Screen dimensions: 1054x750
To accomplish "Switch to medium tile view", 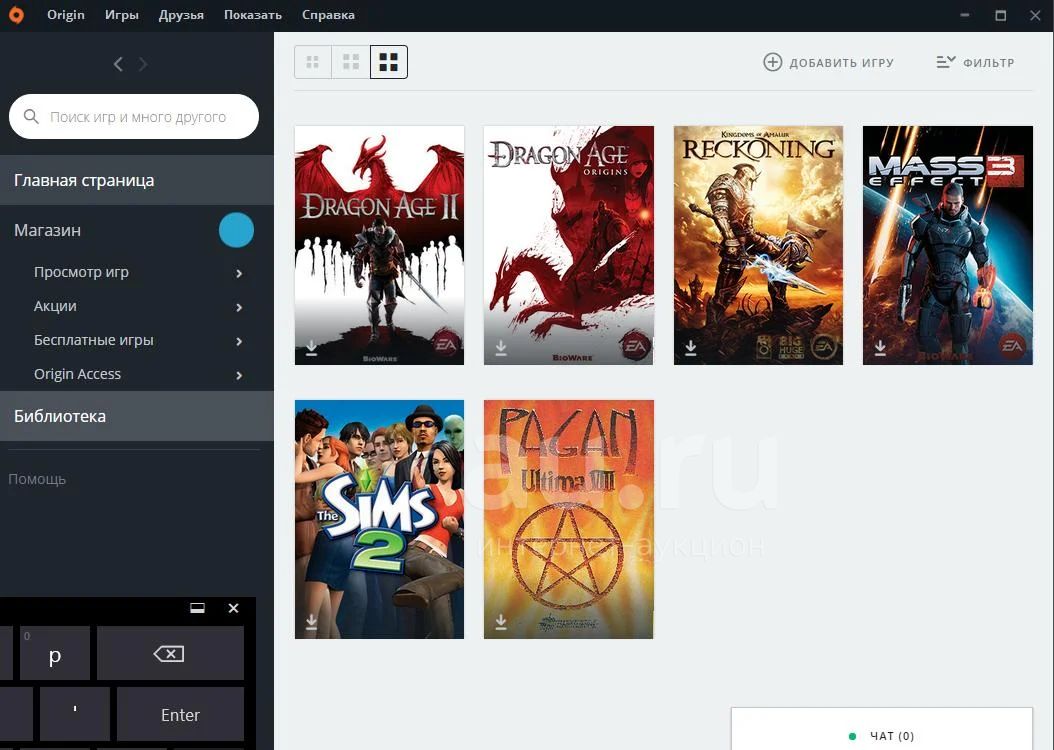I will 351,62.
